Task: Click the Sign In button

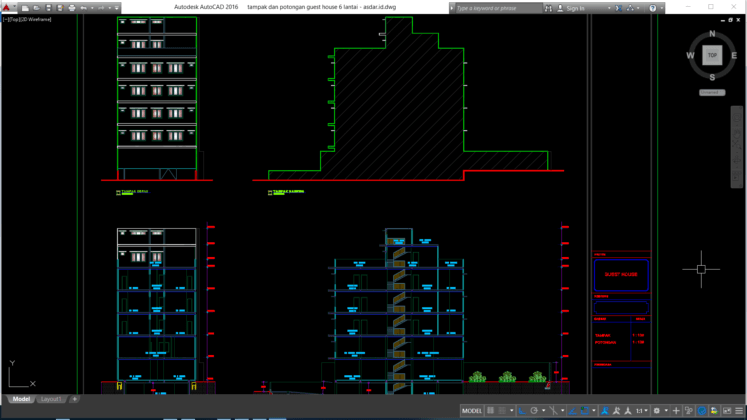Action: tap(576, 8)
